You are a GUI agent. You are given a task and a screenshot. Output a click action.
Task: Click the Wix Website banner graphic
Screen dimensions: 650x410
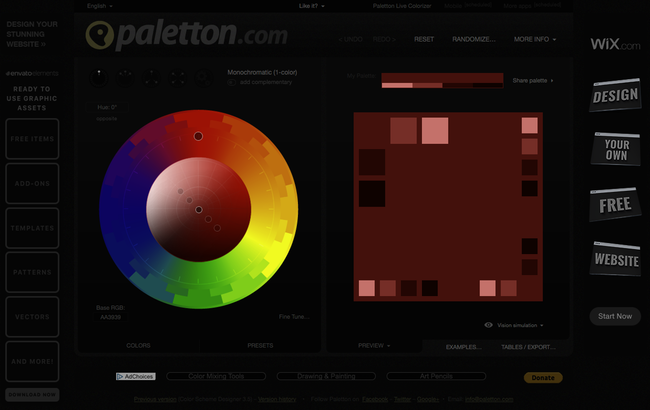[x=615, y=259]
